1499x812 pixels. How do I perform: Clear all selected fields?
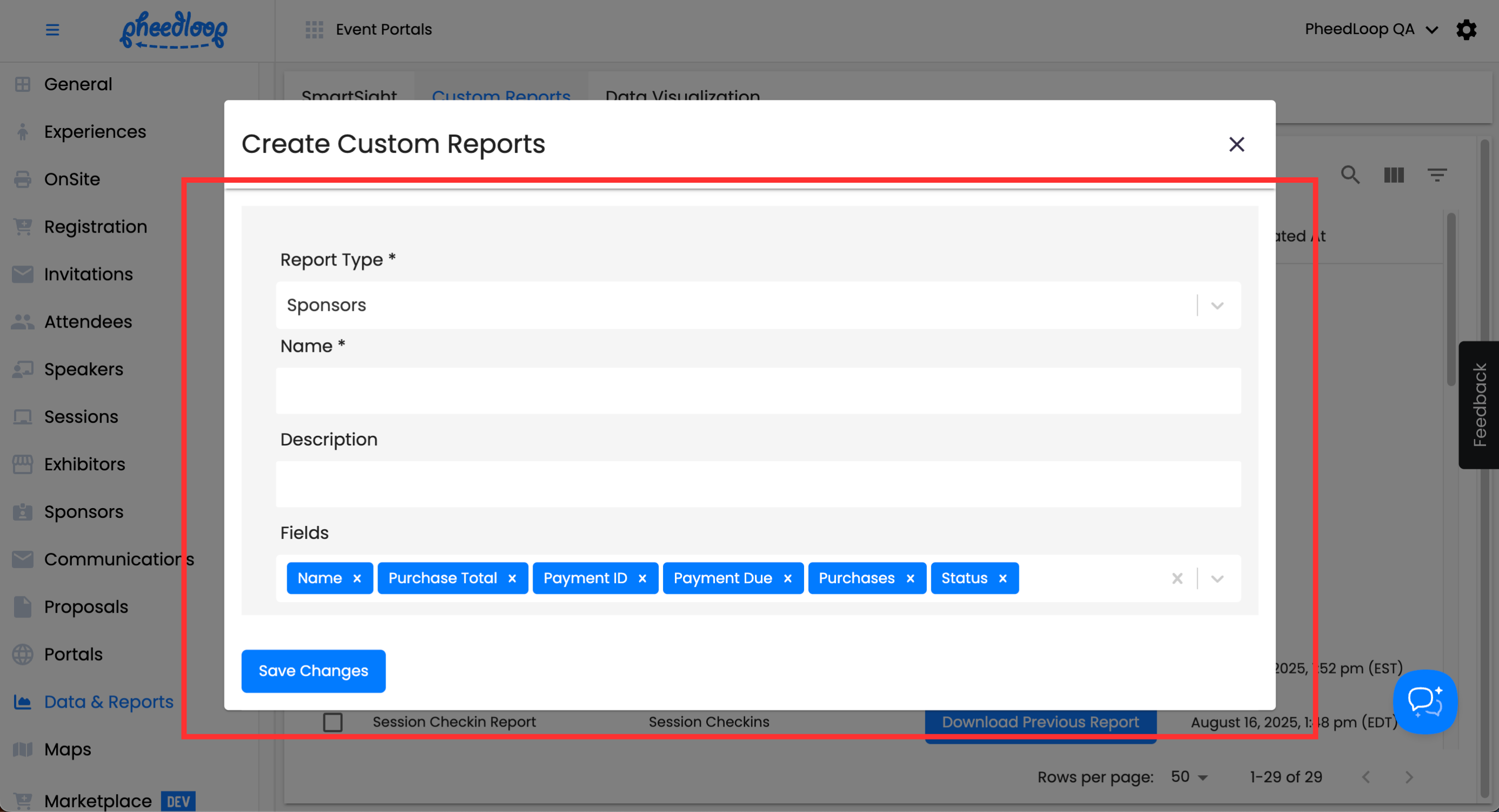(1177, 578)
